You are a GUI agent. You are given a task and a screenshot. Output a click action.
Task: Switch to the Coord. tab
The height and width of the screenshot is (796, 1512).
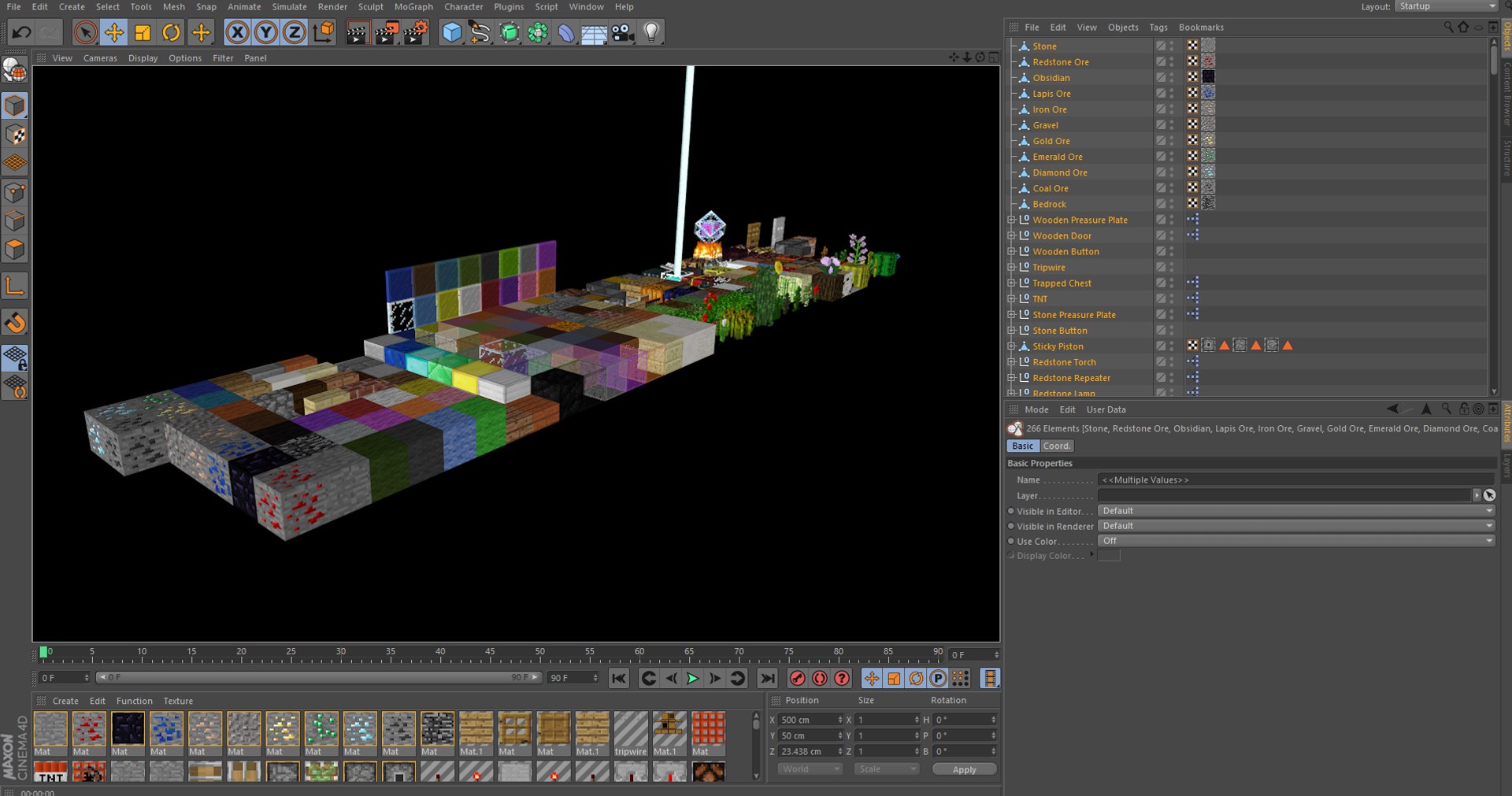coord(1057,446)
